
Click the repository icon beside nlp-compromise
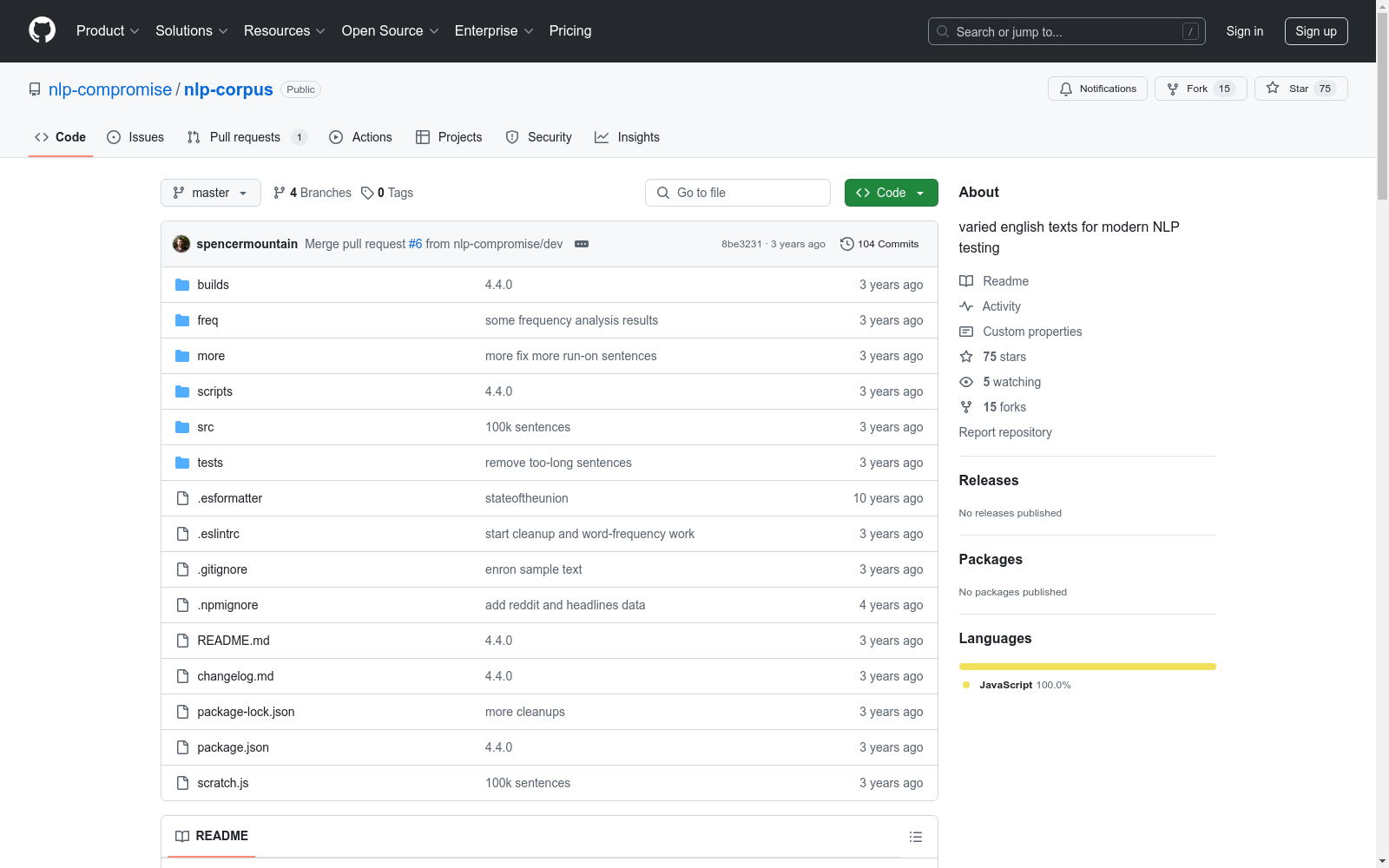[35, 89]
